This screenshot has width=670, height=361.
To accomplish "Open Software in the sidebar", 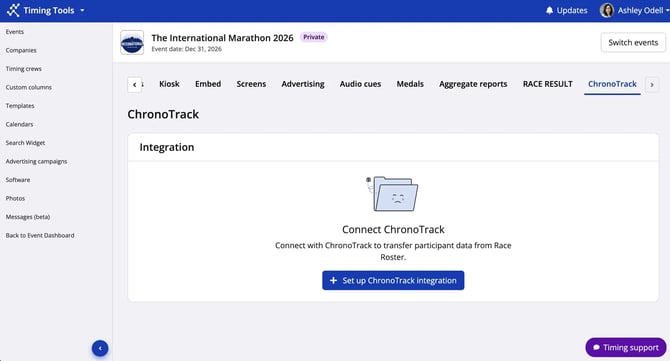I will [x=18, y=180].
